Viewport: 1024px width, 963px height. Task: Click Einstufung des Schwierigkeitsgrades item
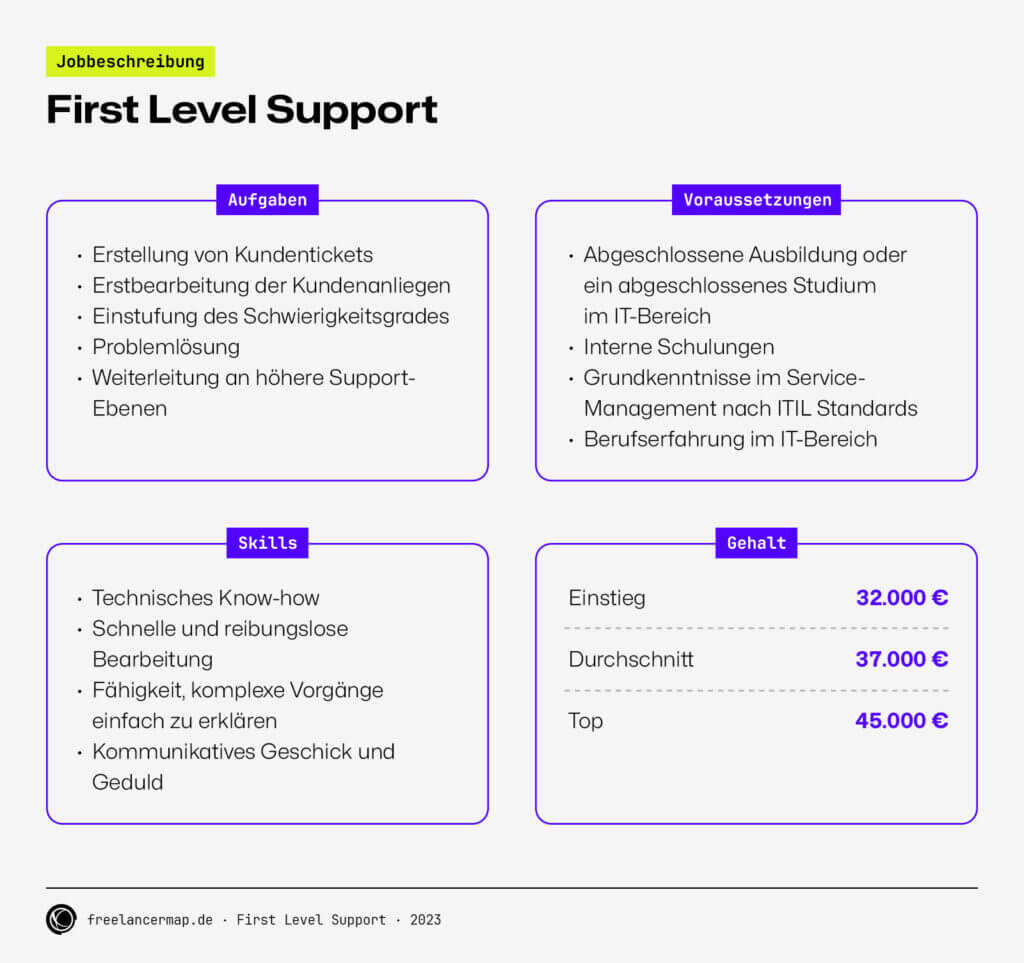tap(270, 316)
